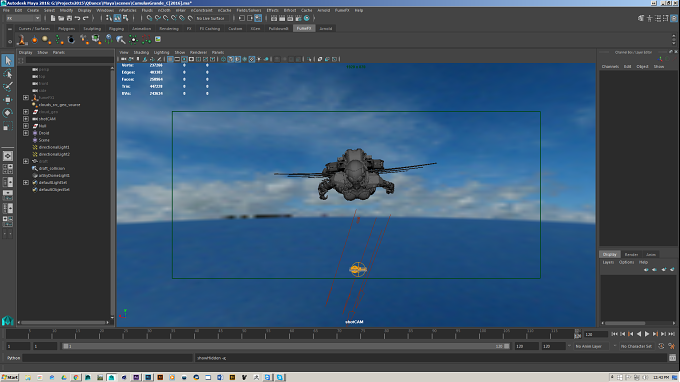This screenshot has width=680, height=382.
Task: Toggle select by object type mode
Action: pyautogui.click(x=117, y=18)
